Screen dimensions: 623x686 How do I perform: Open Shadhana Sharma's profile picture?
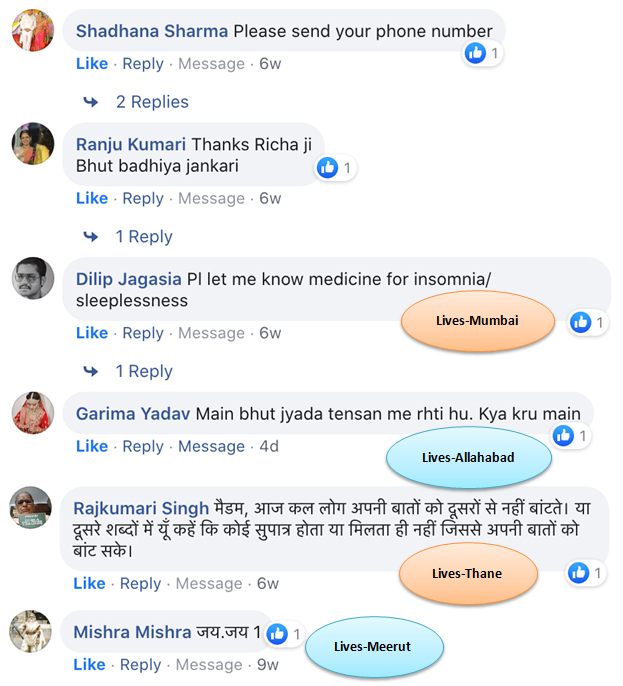[33, 30]
